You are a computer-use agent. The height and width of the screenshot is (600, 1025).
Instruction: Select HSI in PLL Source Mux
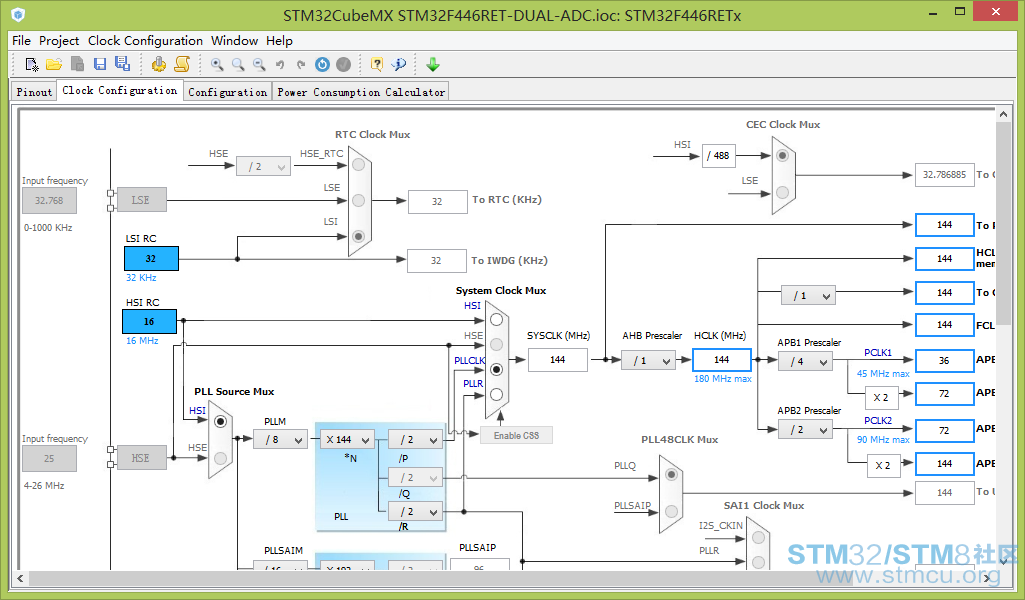(220, 422)
